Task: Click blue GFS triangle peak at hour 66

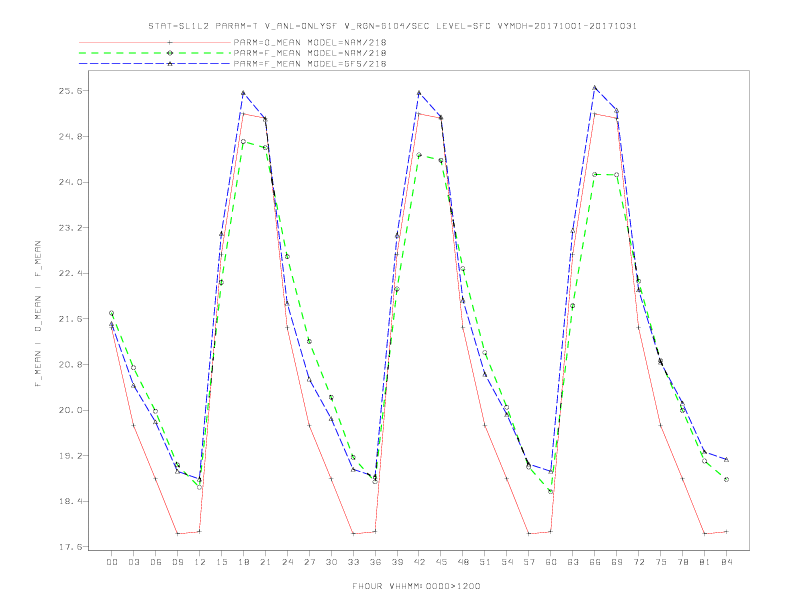Action: [x=595, y=87]
